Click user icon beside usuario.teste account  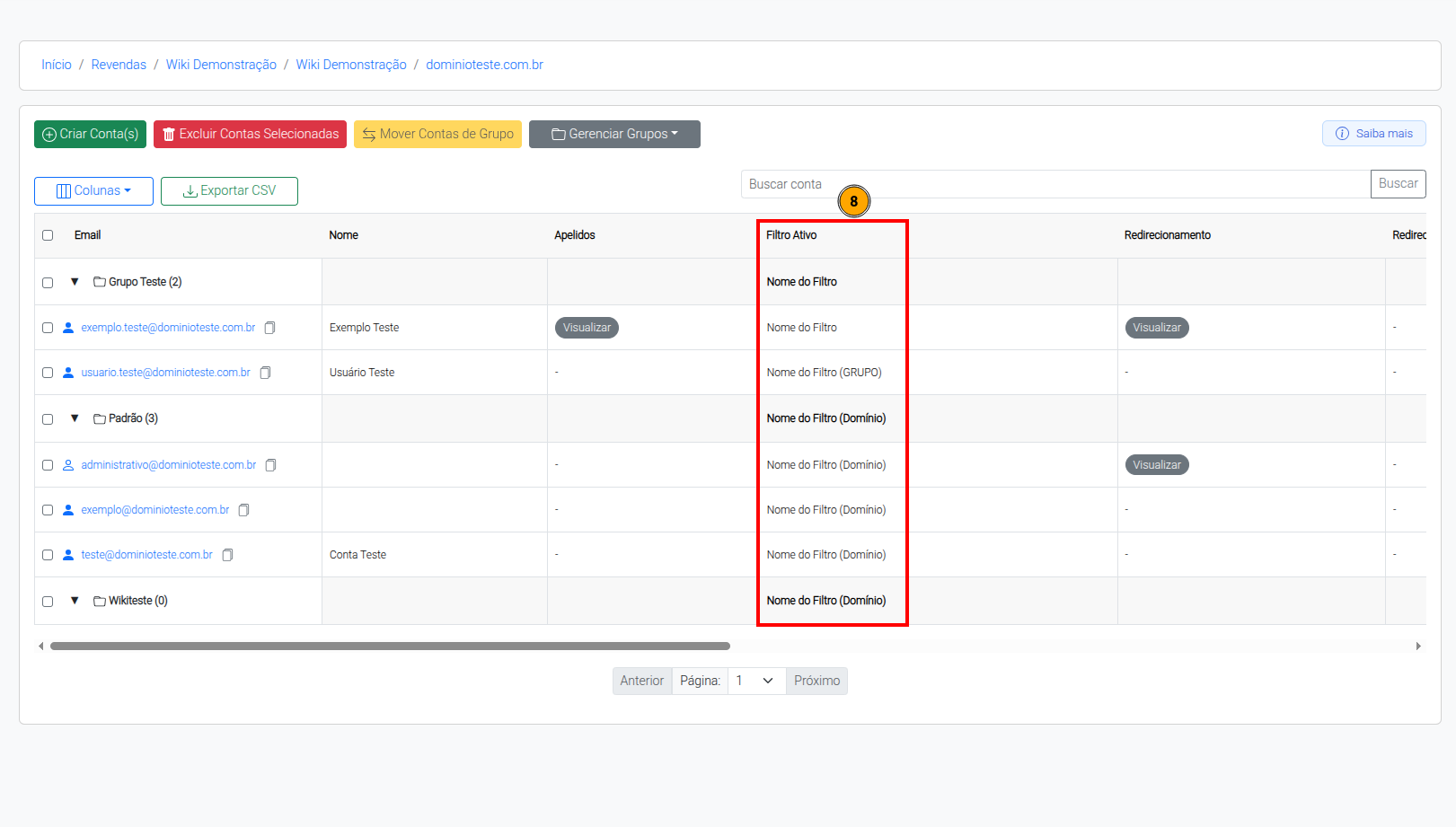pyautogui.click(x=68, y=373)
